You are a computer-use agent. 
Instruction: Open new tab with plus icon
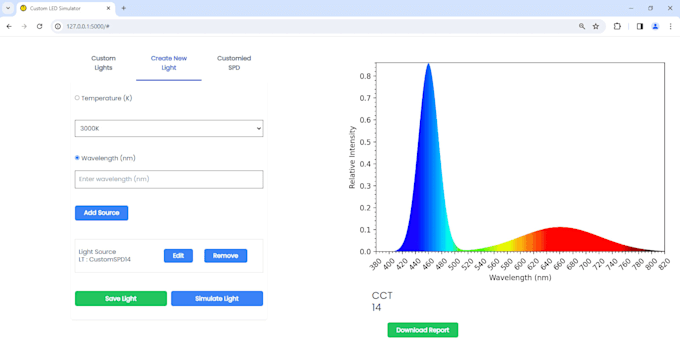[124, 8]
